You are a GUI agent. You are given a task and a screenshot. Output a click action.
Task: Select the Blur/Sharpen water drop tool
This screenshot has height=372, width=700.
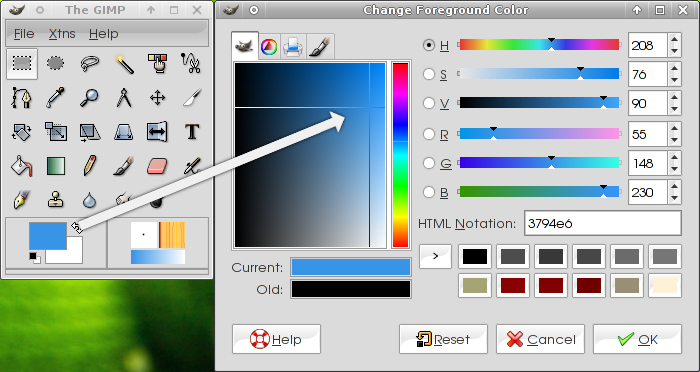pos(90,200)
